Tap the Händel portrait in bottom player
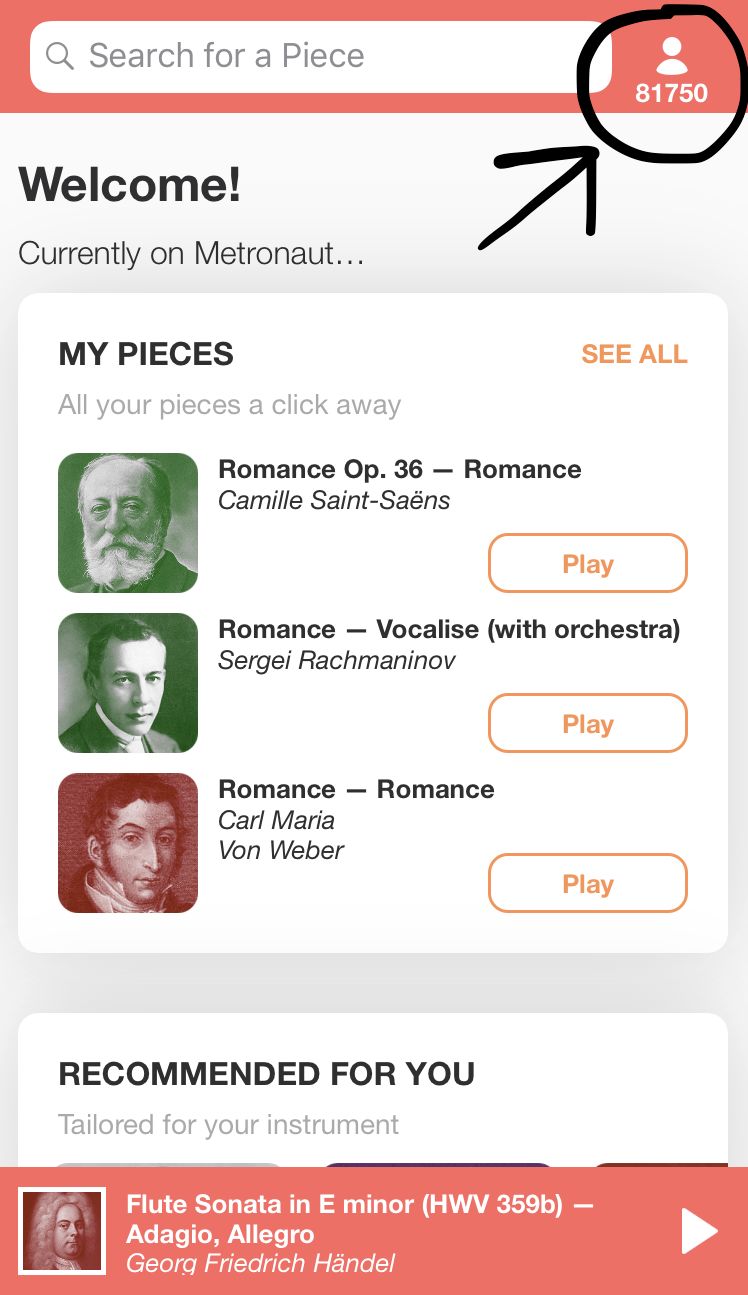The height and width of the screenshot is (1295, 748). [63, 1231]
